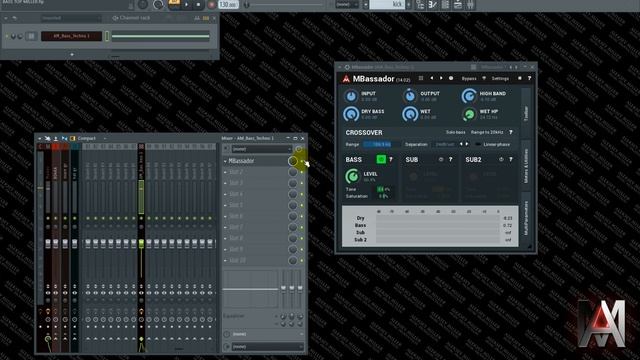Open MBassador Settings
Screen dimensions: 640x360
click(500, 78)
